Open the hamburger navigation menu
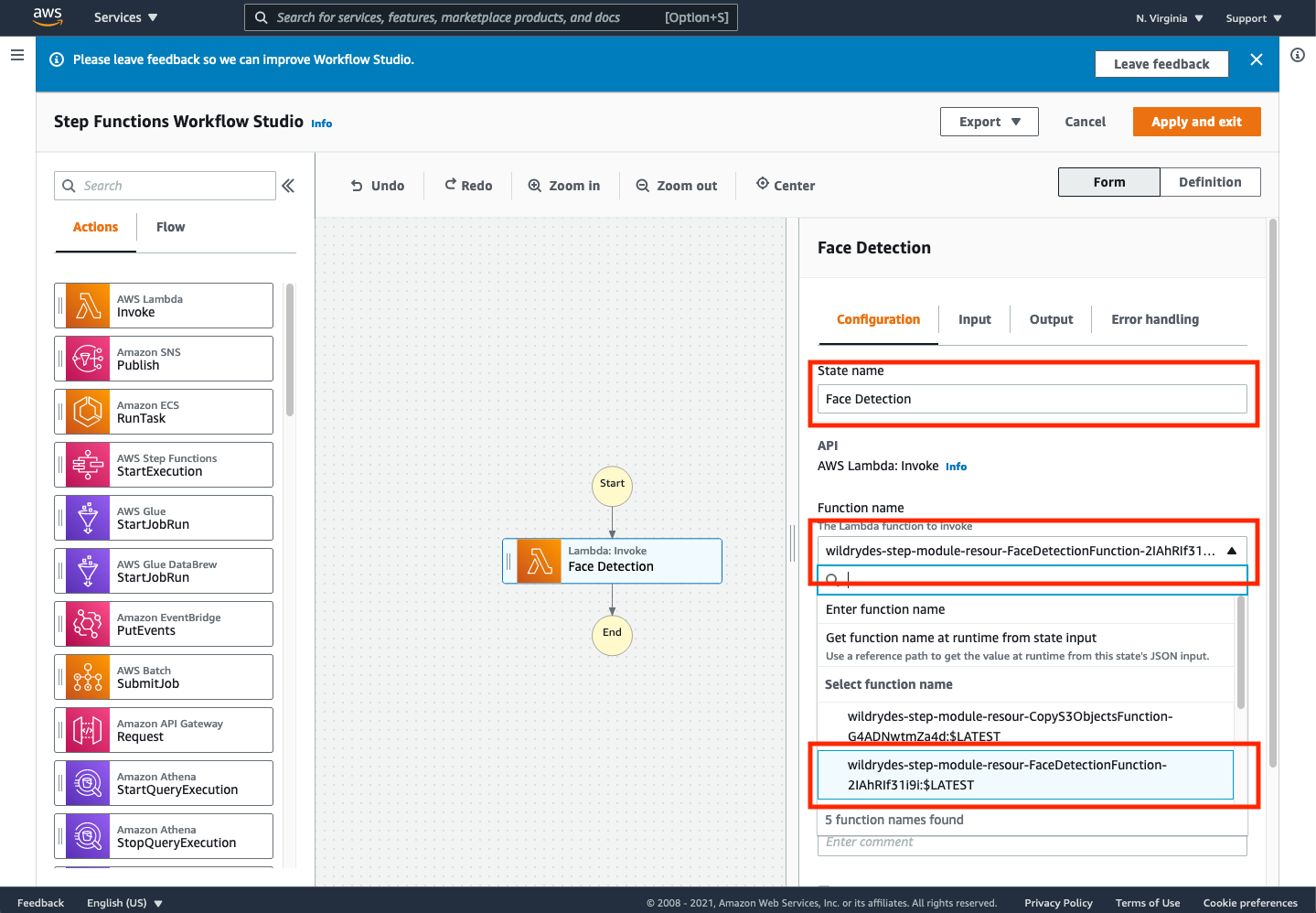The height and width of the screenshot is (913, 1316). [x=16, y=55]
